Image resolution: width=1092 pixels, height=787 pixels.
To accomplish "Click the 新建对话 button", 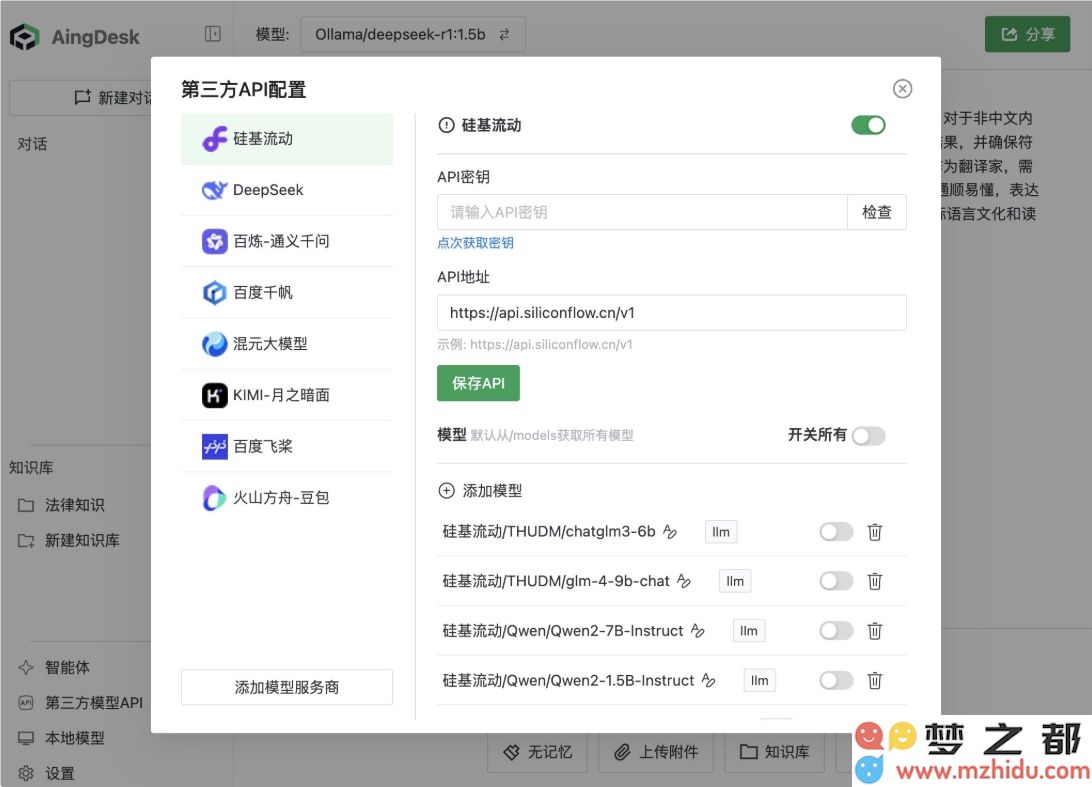I will point(81,98).
